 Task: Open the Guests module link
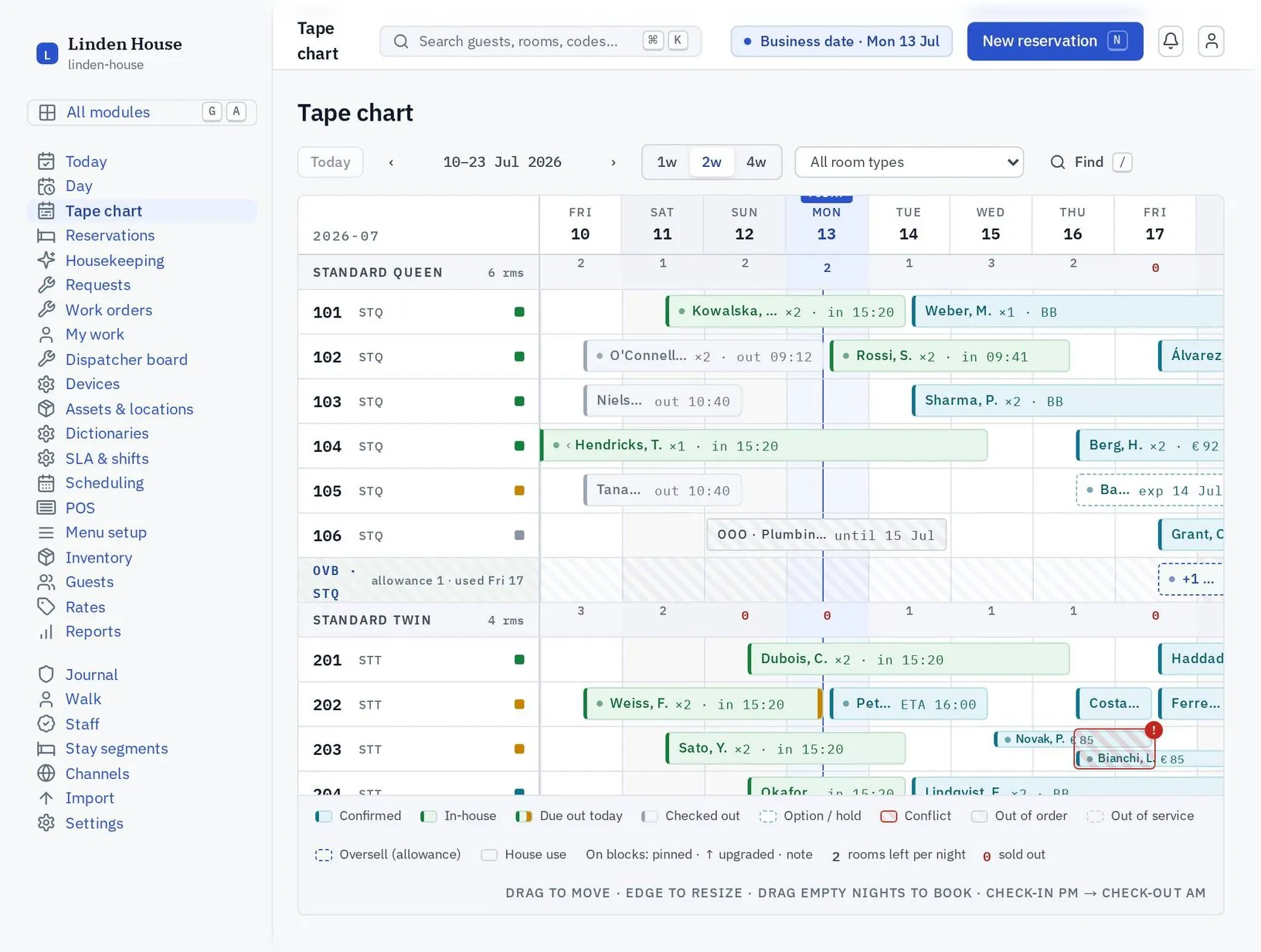point(142,582)
